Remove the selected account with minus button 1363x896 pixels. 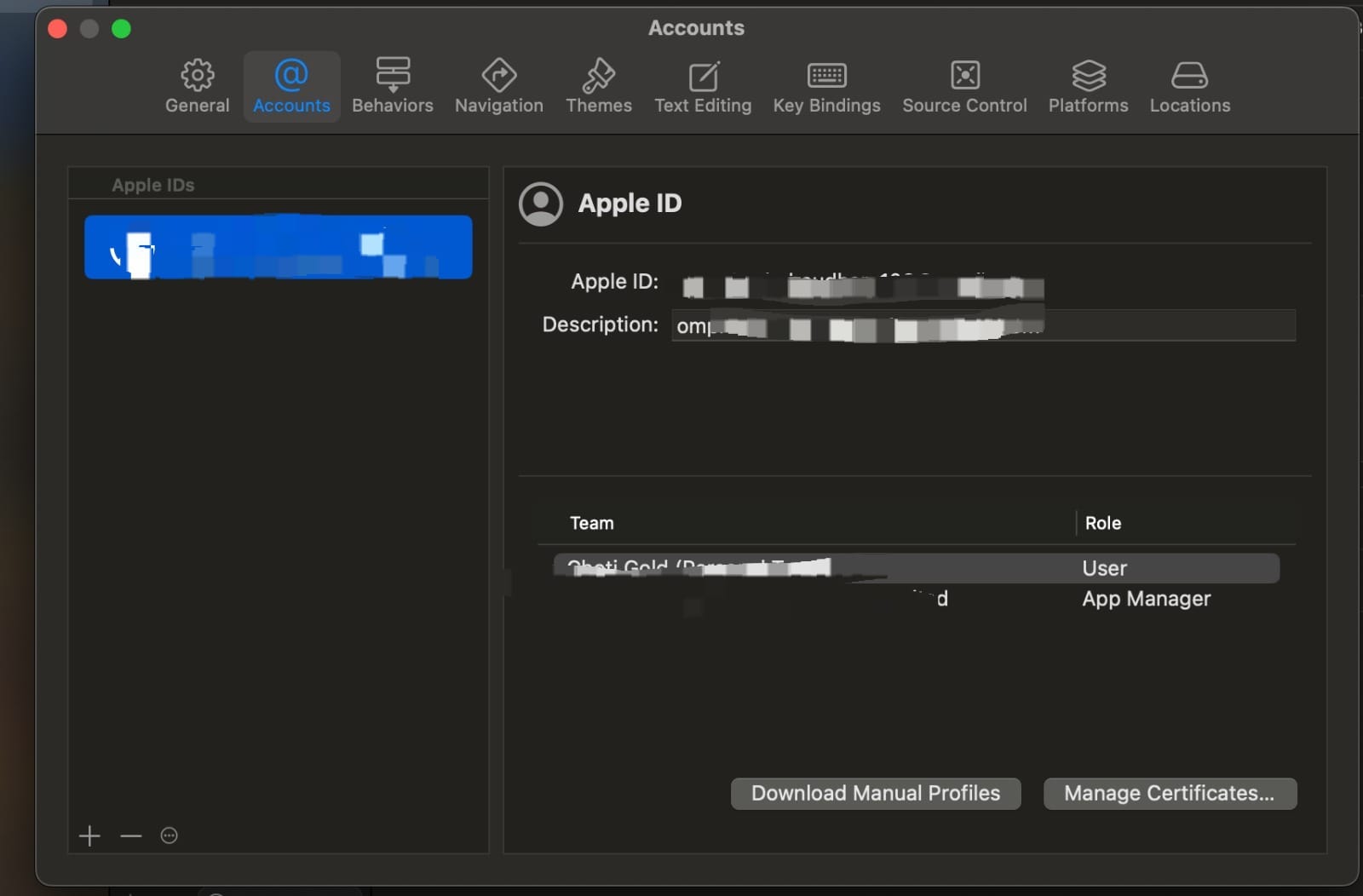point(130,836)
